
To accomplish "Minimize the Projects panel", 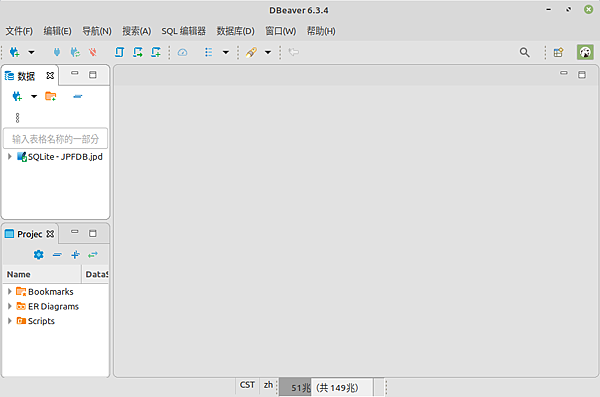I will pos(75,232).
